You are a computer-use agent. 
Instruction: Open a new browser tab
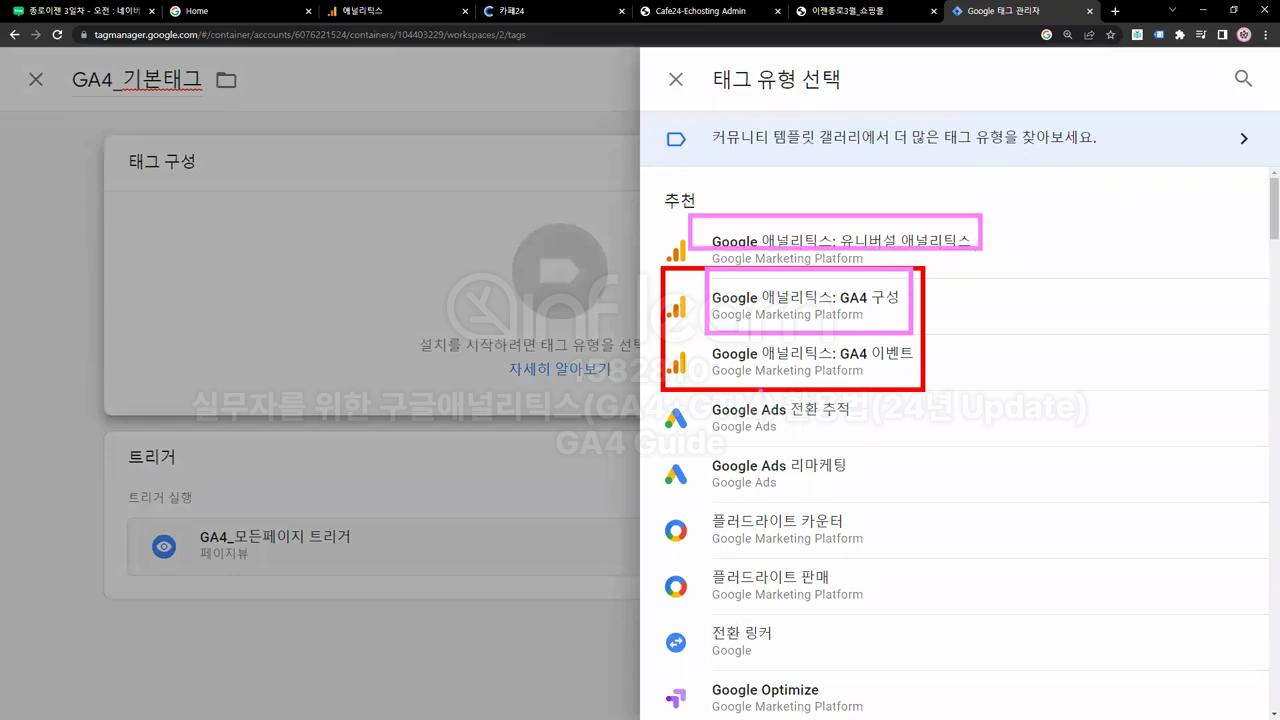point(1115,11)
